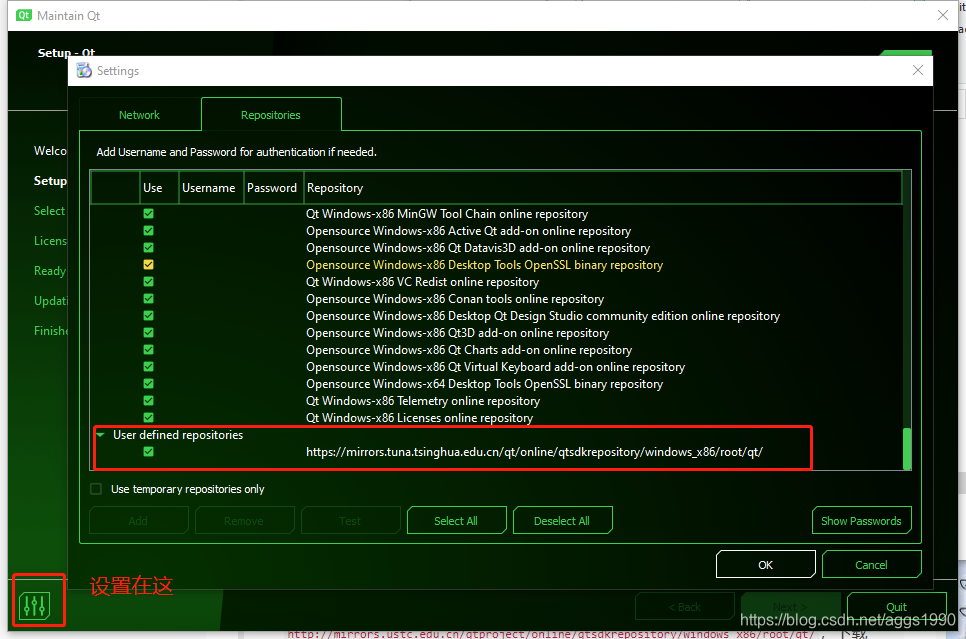
Task: Uncheck MinGW Tool Chain repository
Action: click(x=148, y=214)
